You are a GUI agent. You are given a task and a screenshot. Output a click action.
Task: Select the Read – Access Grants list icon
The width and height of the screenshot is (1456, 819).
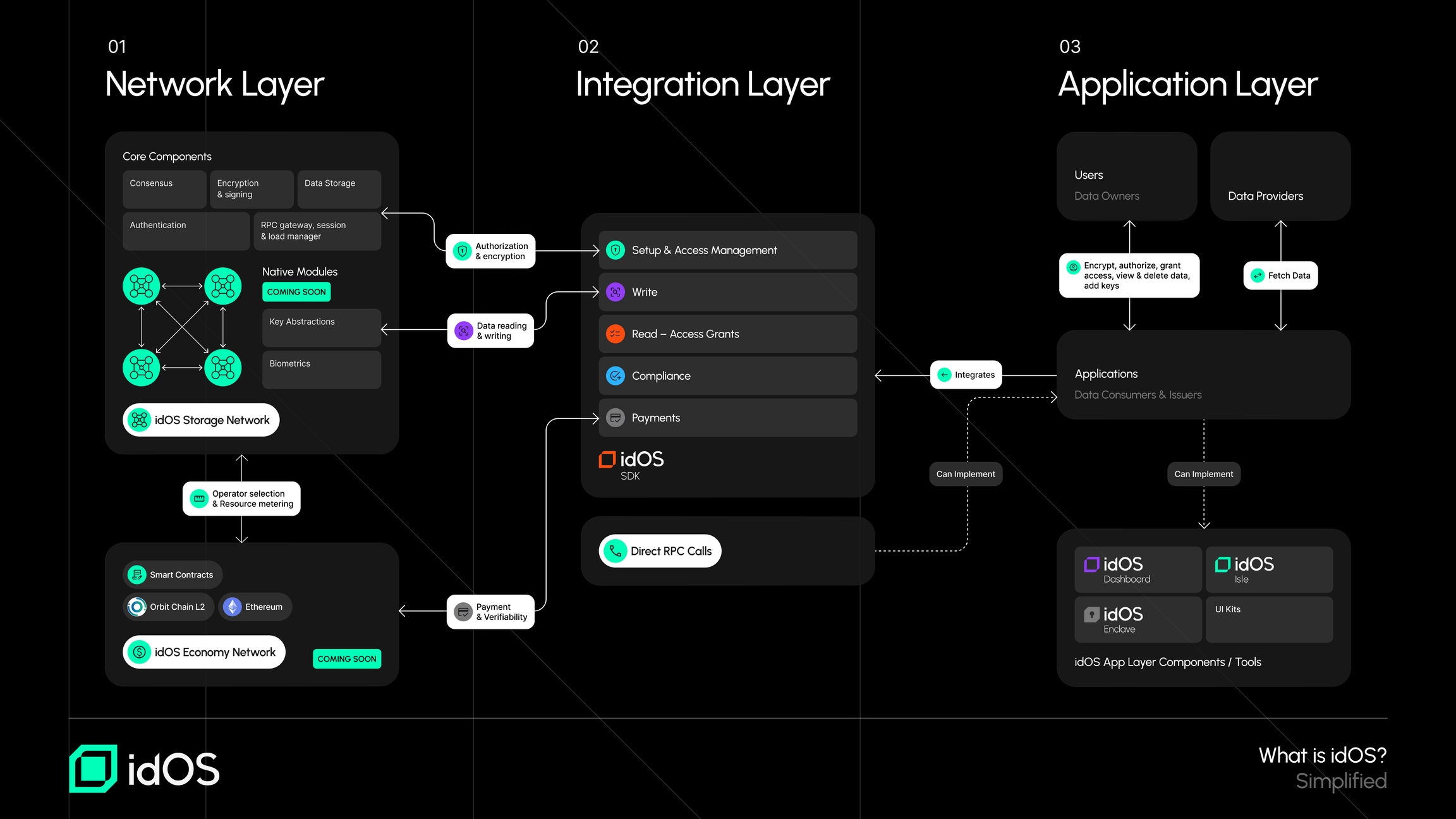pos(614,334)
